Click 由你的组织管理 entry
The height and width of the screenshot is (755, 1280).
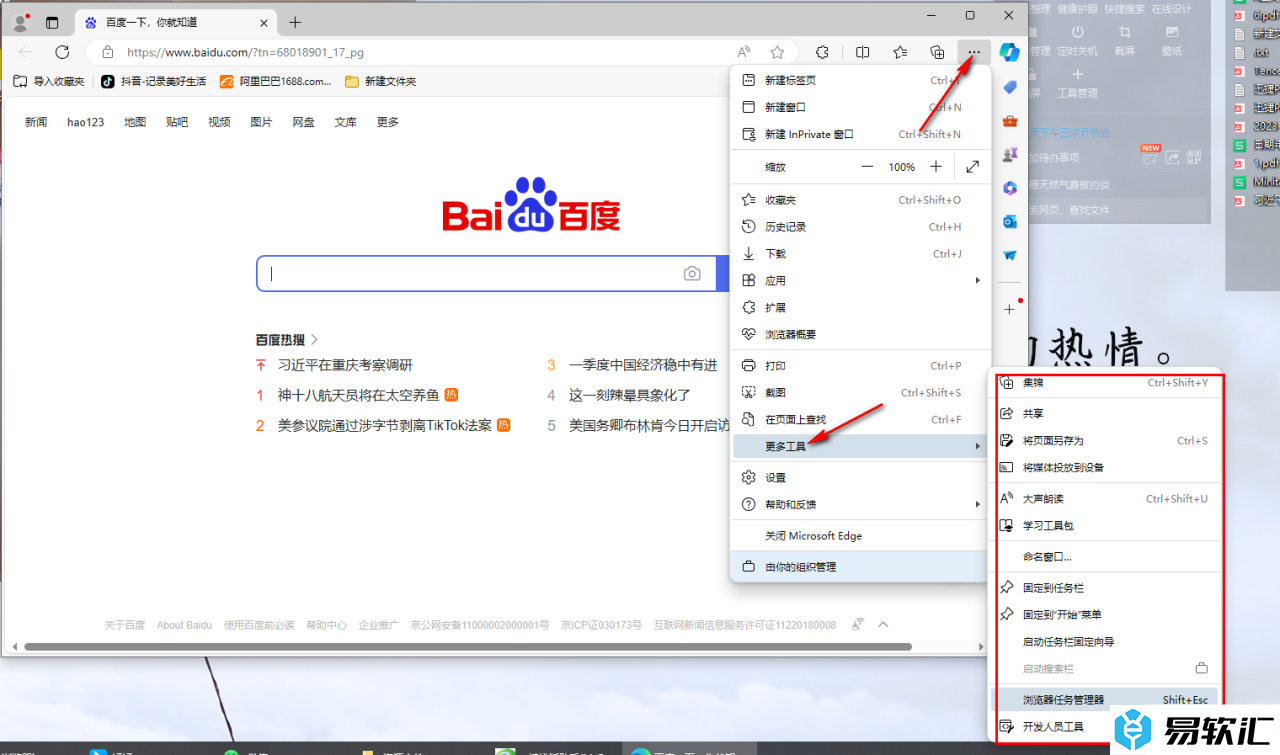pos(860,567)
